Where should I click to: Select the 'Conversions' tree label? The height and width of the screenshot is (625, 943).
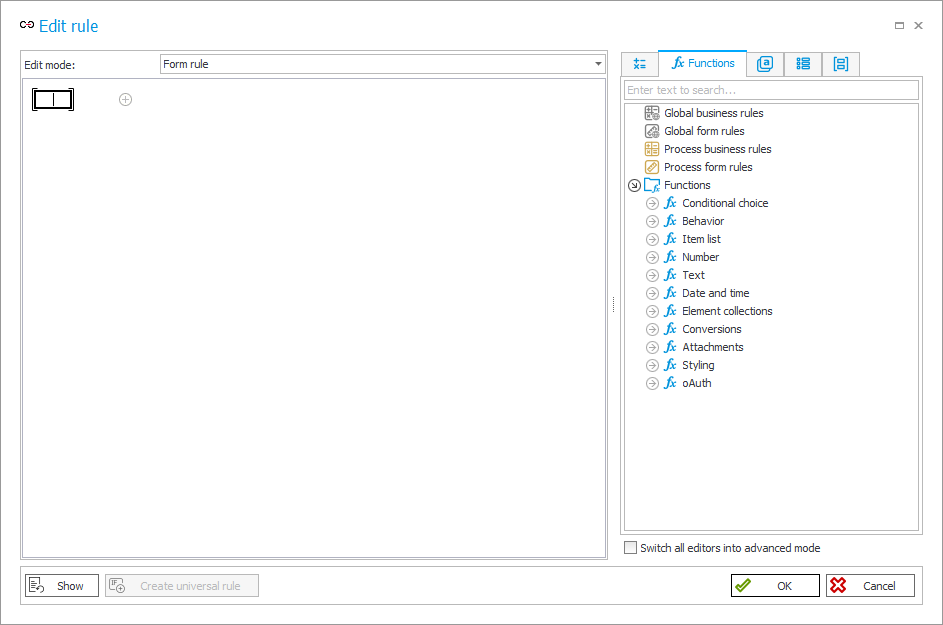tap(711, 330)
